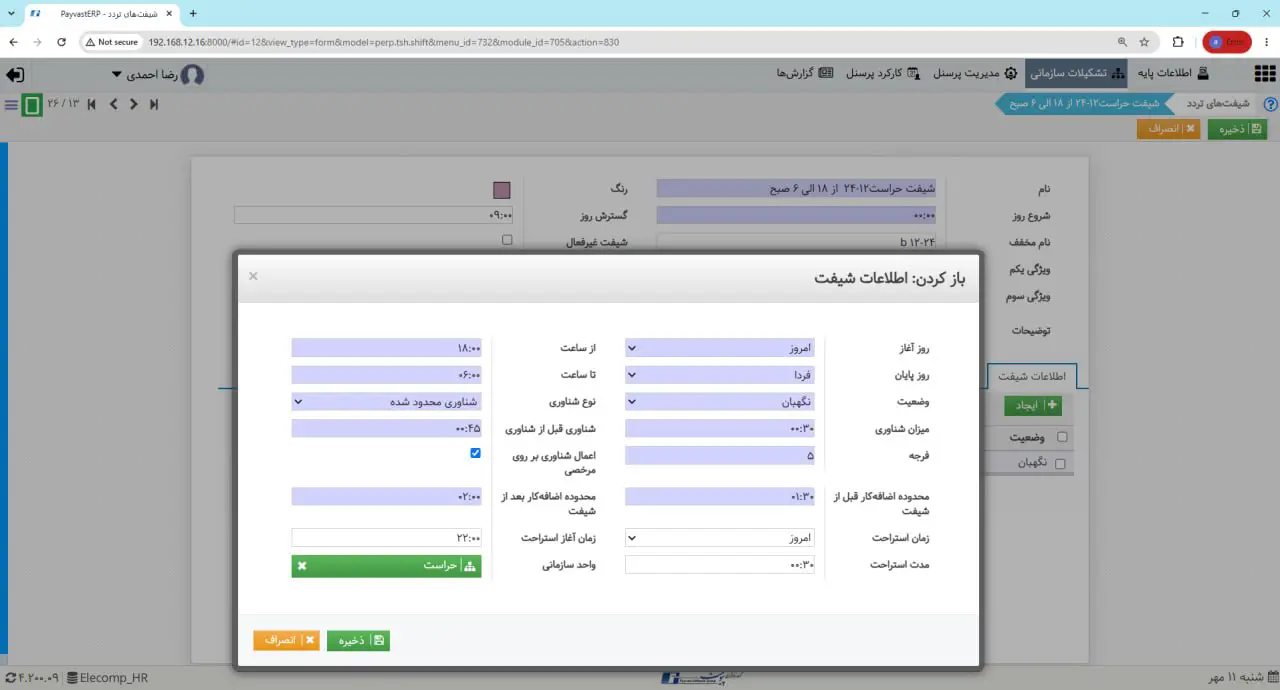Click the فرجه field showing 5
This screenshot has width=1280, height=690.
tap(720, 455)
